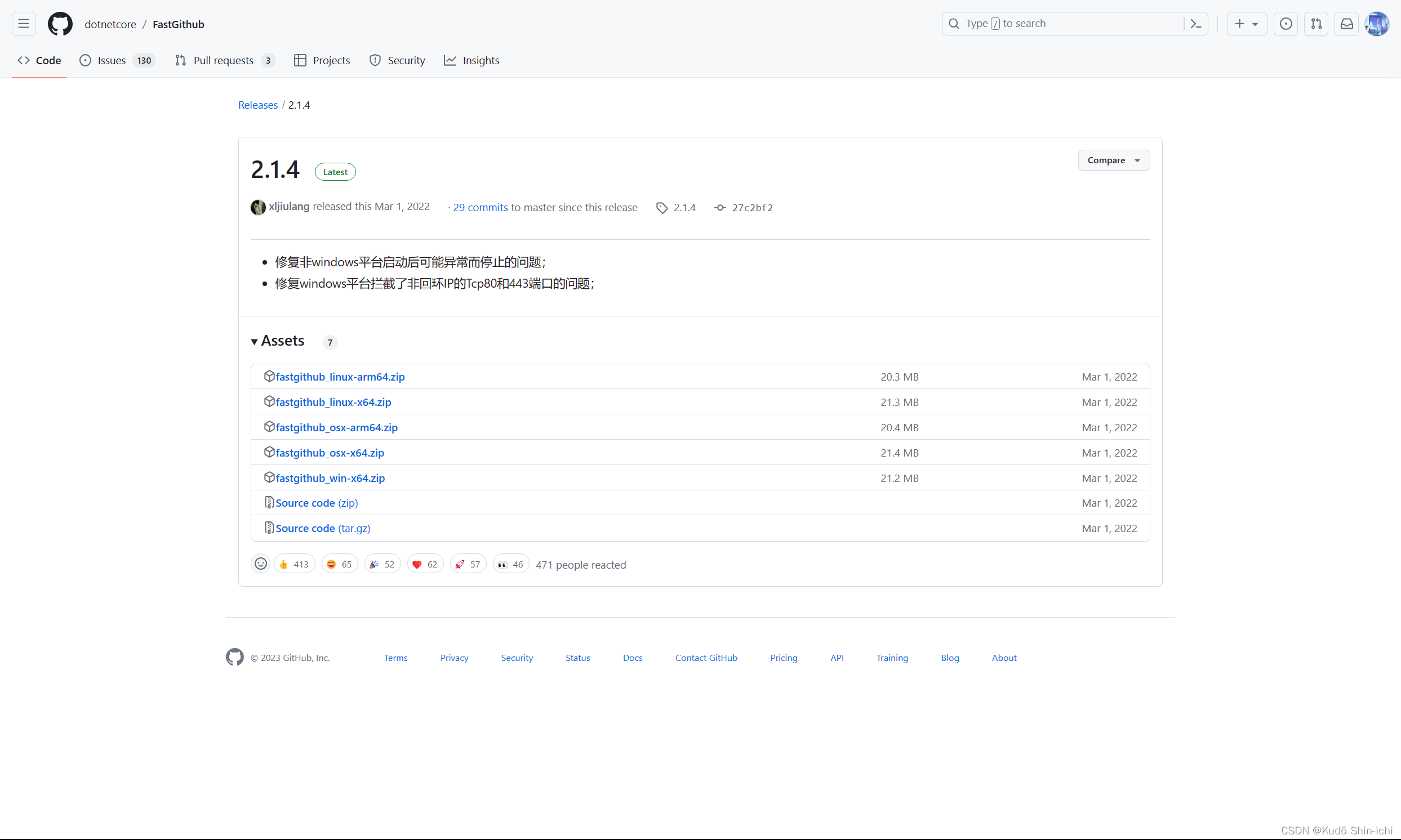Download fastgithub_linux-arm64.zip

tap(340, 377)
